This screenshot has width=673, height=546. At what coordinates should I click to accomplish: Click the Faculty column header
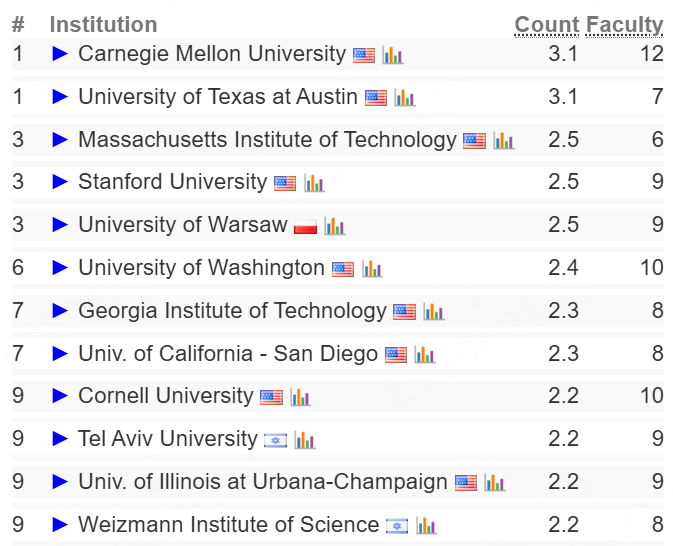[624, 25]
